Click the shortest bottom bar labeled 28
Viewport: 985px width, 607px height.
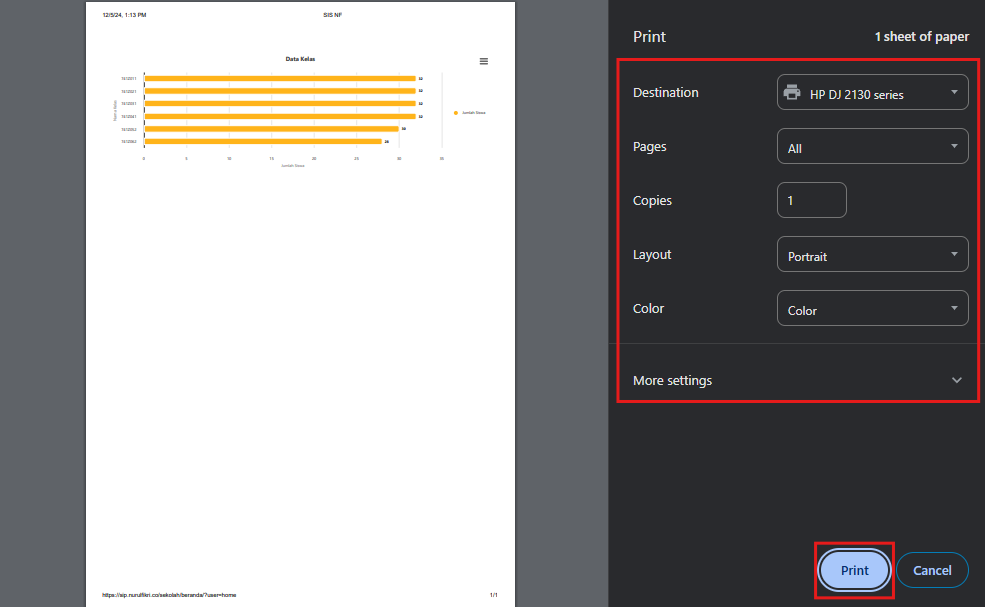tap(262, 142)
